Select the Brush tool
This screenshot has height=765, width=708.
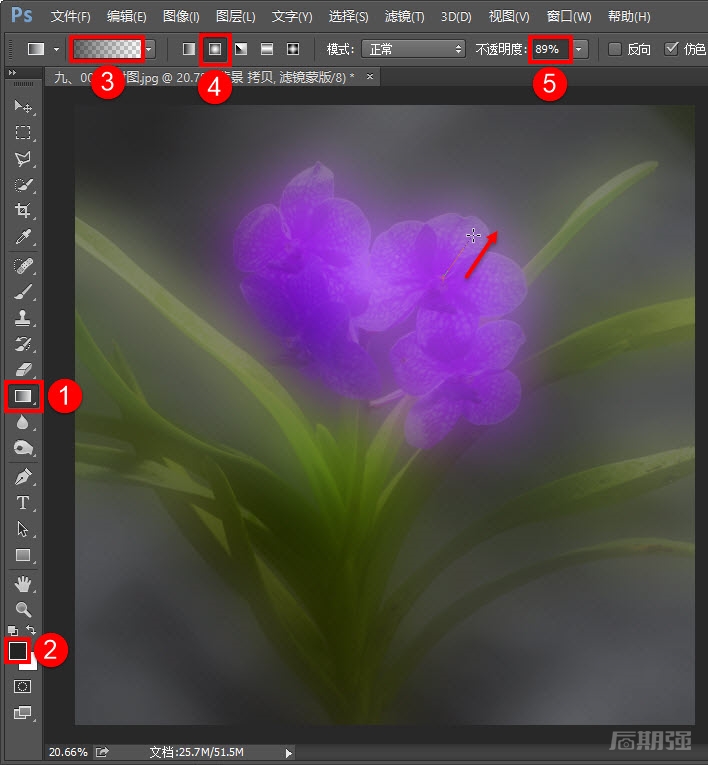[23, 292]
